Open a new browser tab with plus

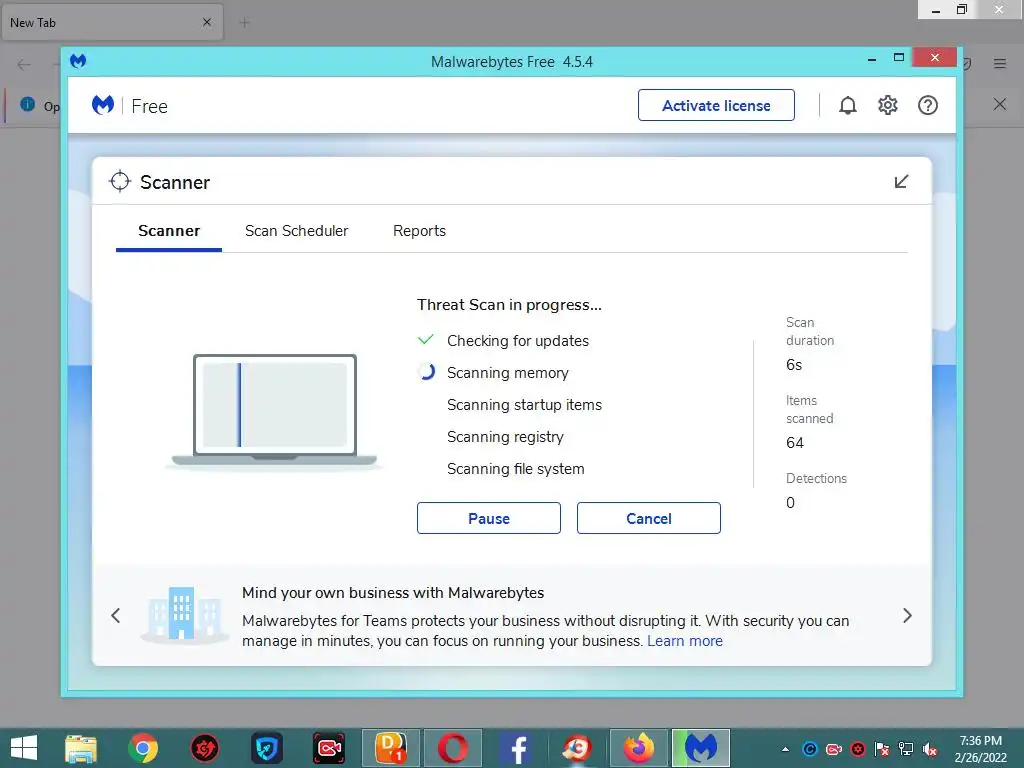(x=245, y=23)
